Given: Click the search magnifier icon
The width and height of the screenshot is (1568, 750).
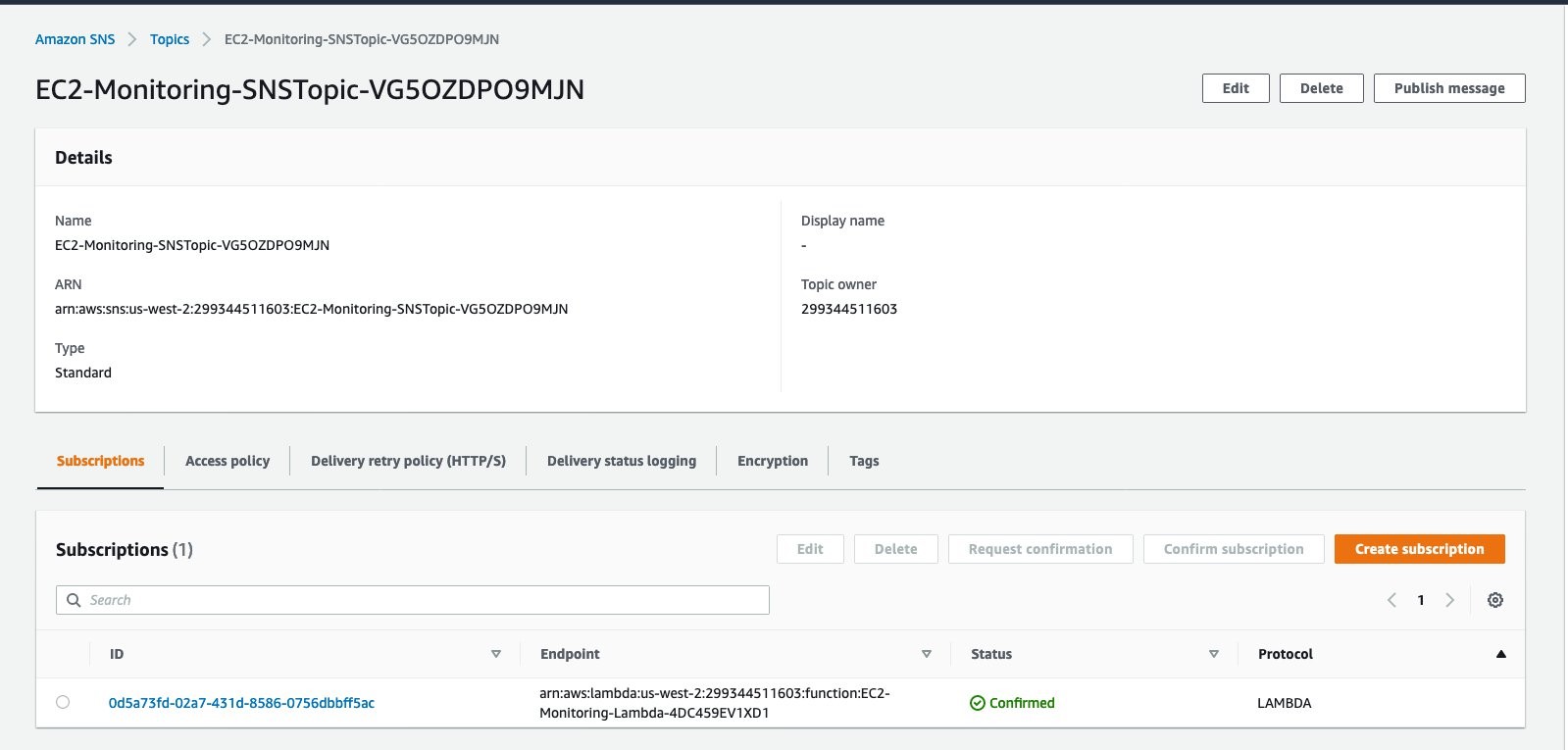Looking at the screenshot, I should coord(74,600).
